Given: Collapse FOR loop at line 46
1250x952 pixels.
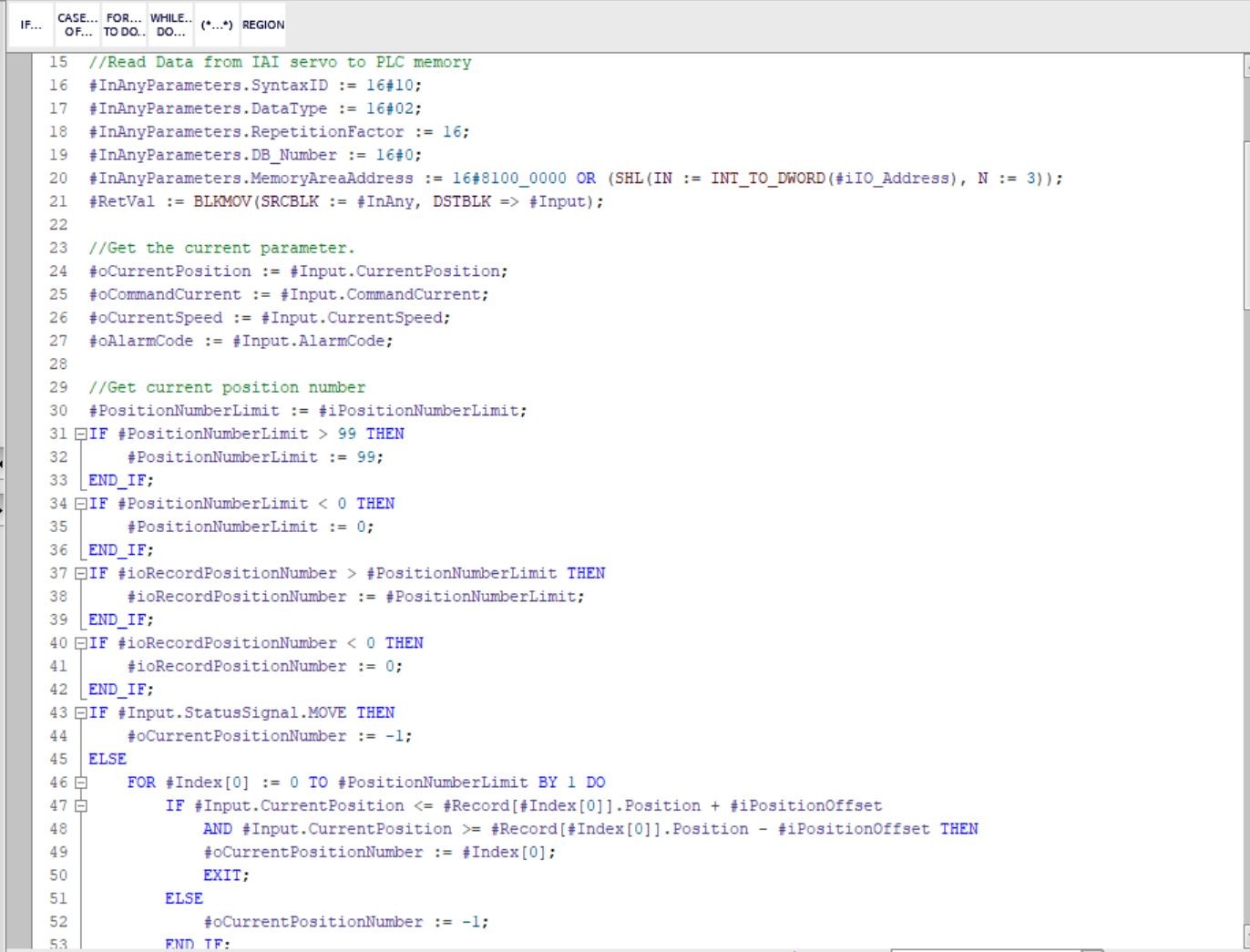Looking at the screenshot, I should coord(80,783).
